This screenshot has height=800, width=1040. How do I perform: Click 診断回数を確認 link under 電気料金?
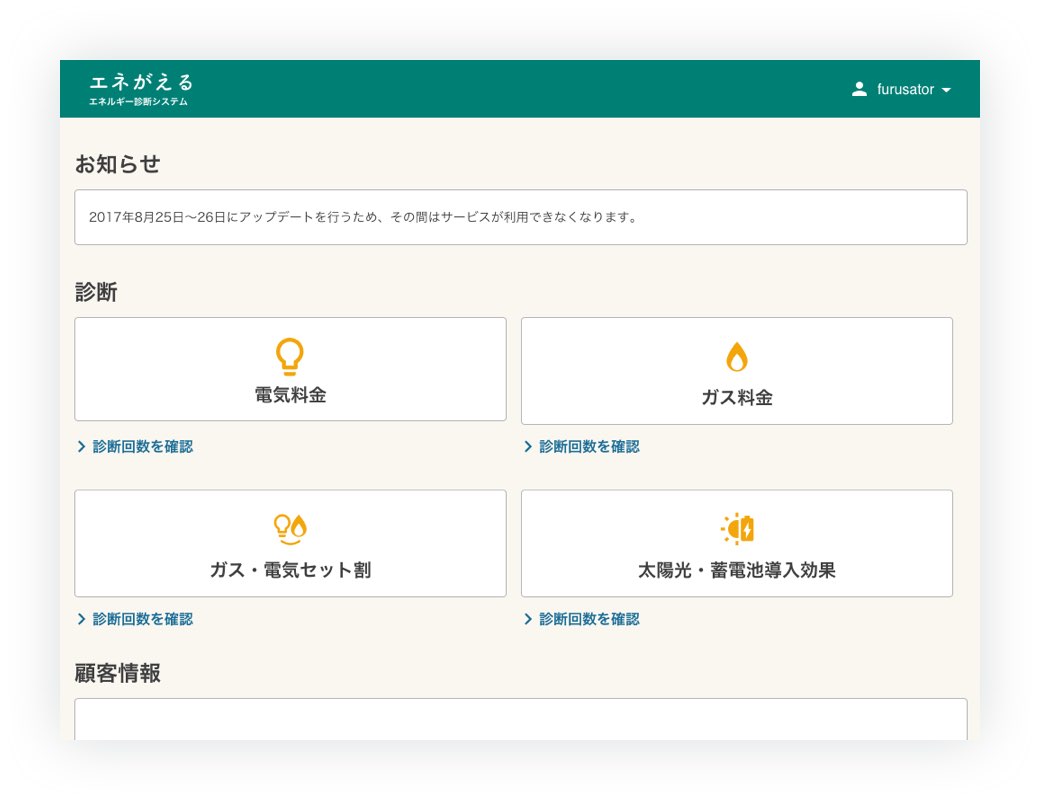point(143,446)
